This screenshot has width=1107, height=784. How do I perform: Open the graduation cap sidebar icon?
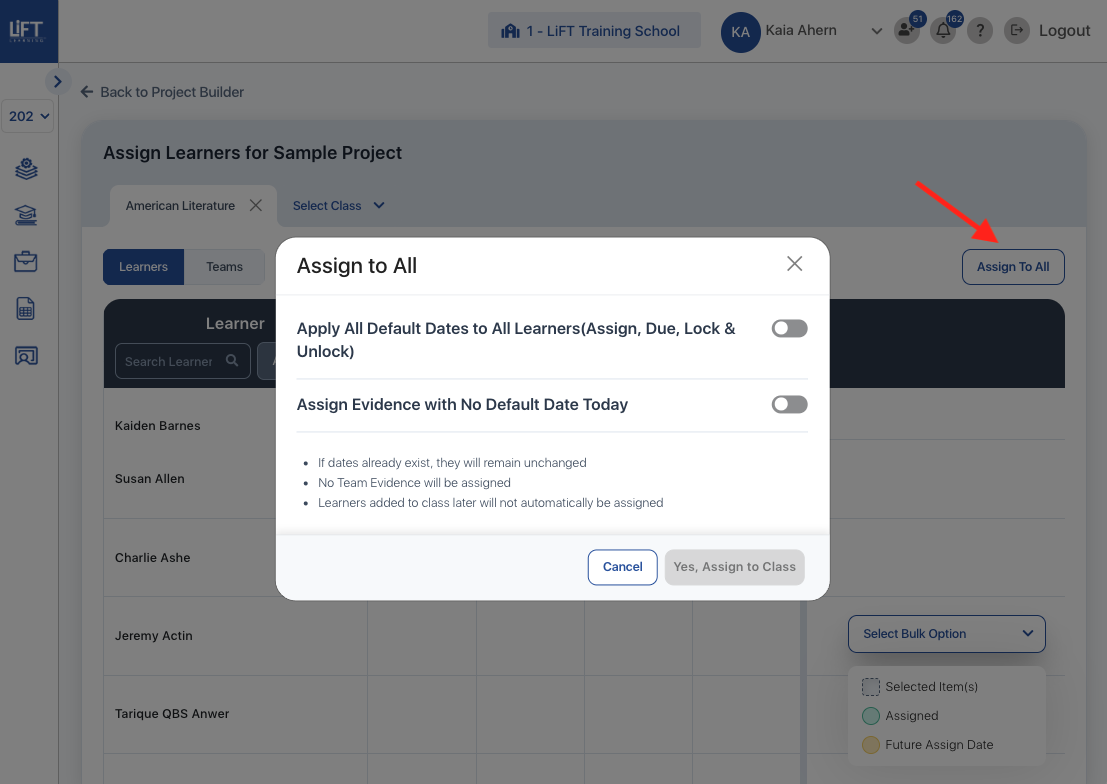coord(26,215)
